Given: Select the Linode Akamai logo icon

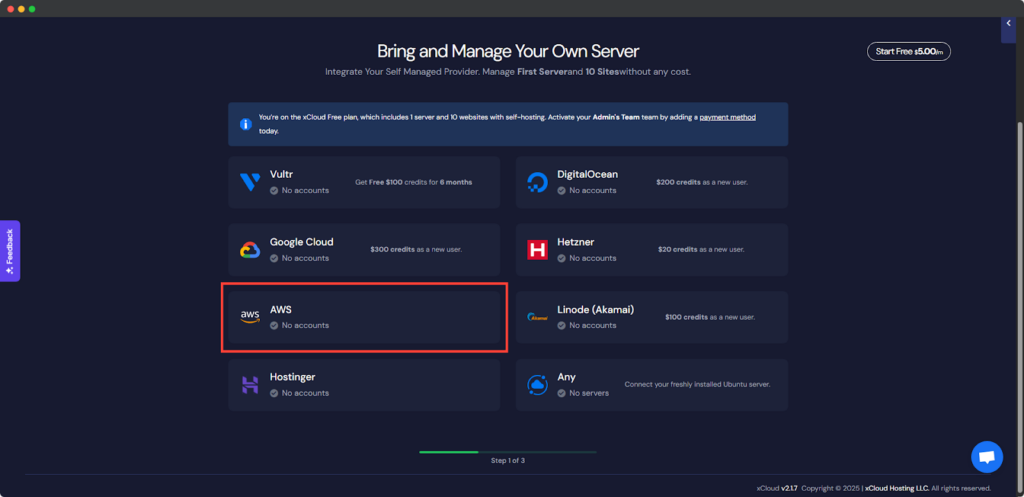Looking at the screenshot, I should click(538, 317).
